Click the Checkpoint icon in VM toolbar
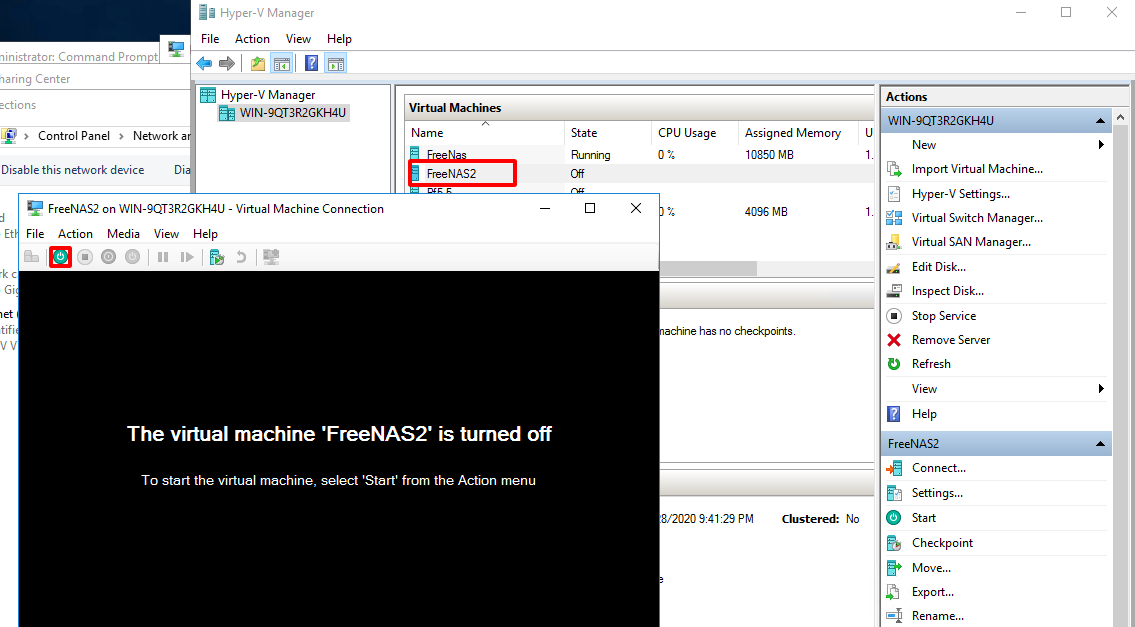1135x627 pixels. (217, 257)
